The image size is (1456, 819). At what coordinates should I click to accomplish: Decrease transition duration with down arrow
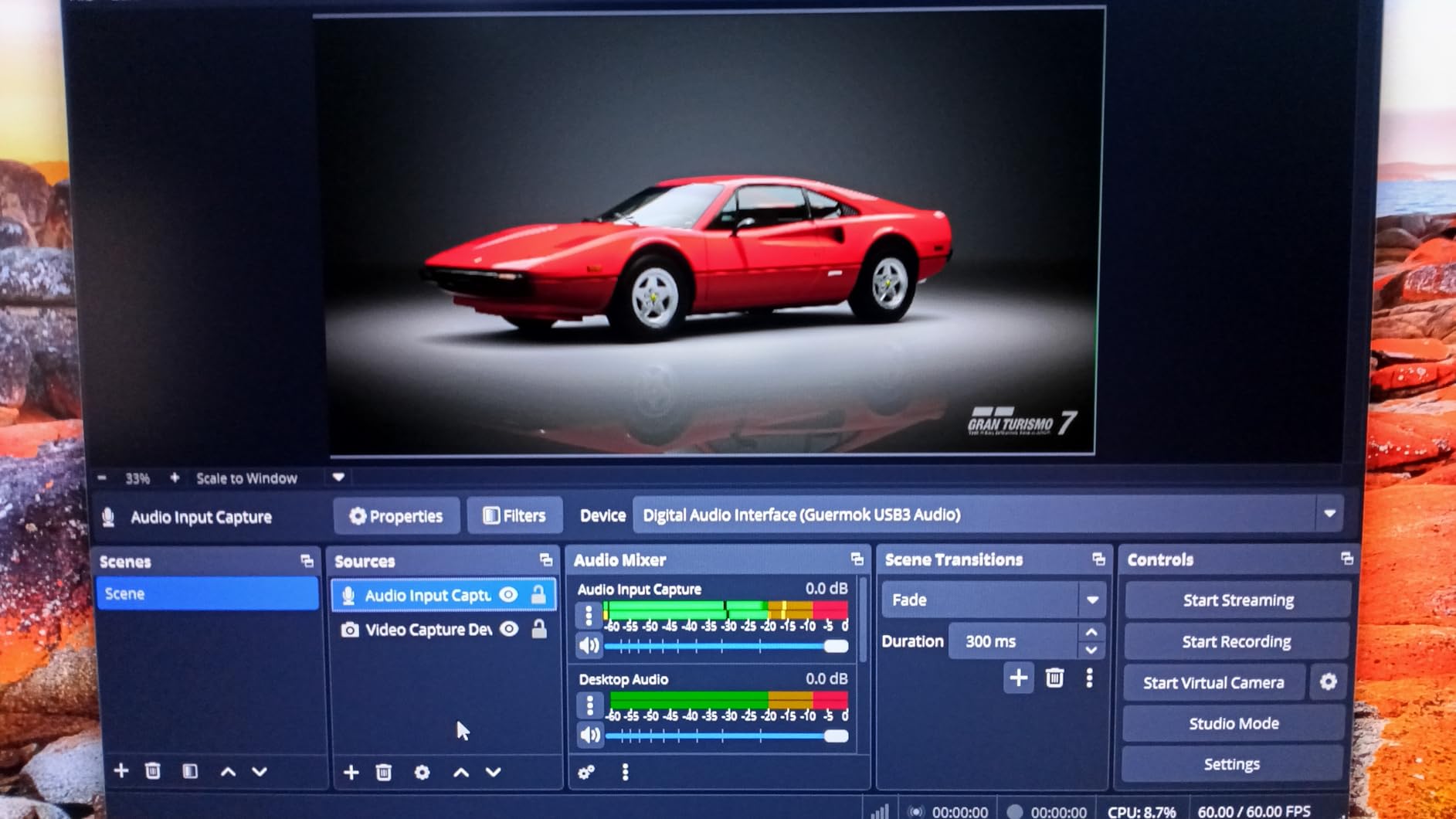point(1091,651)
